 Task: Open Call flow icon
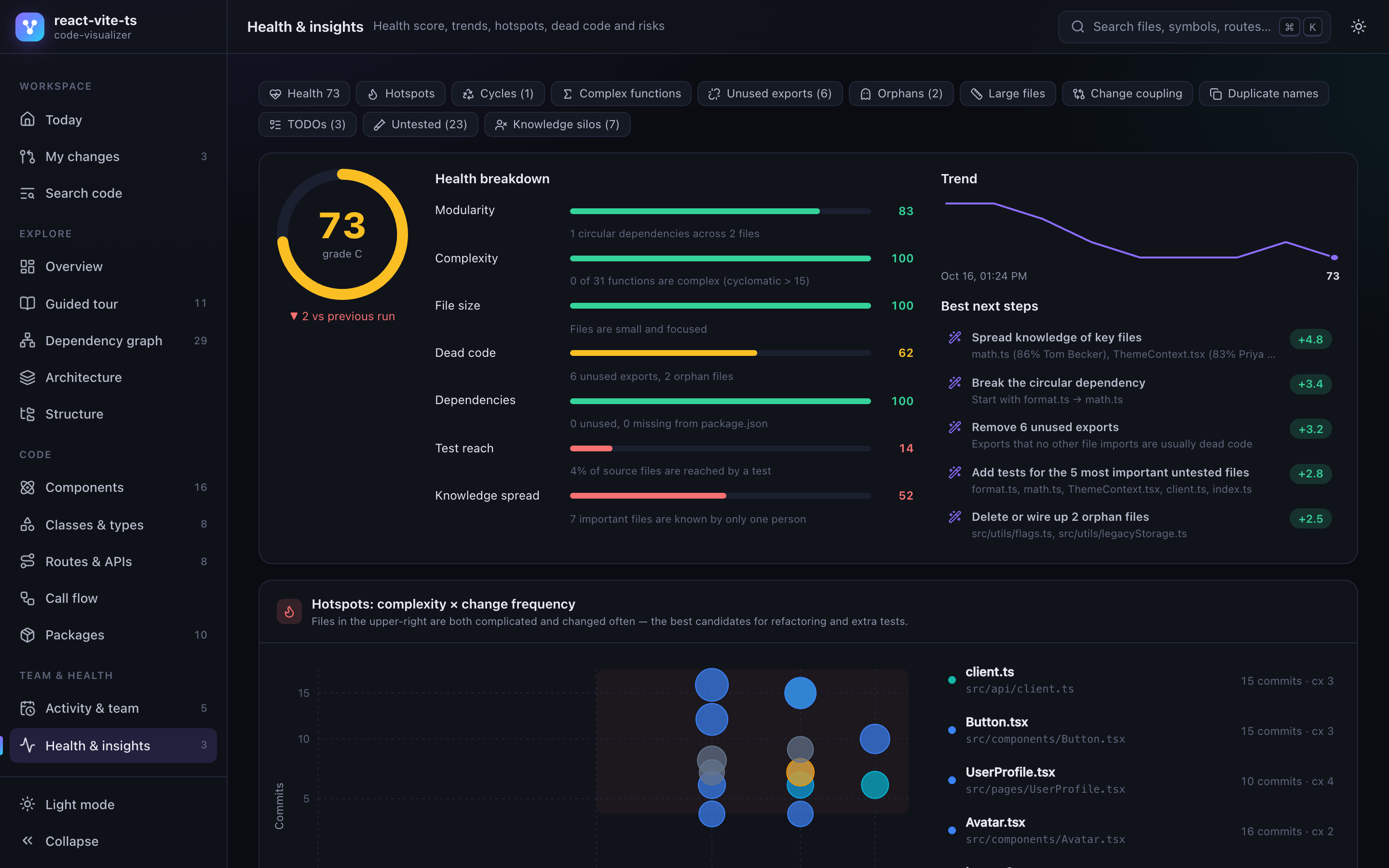[27, 598]
